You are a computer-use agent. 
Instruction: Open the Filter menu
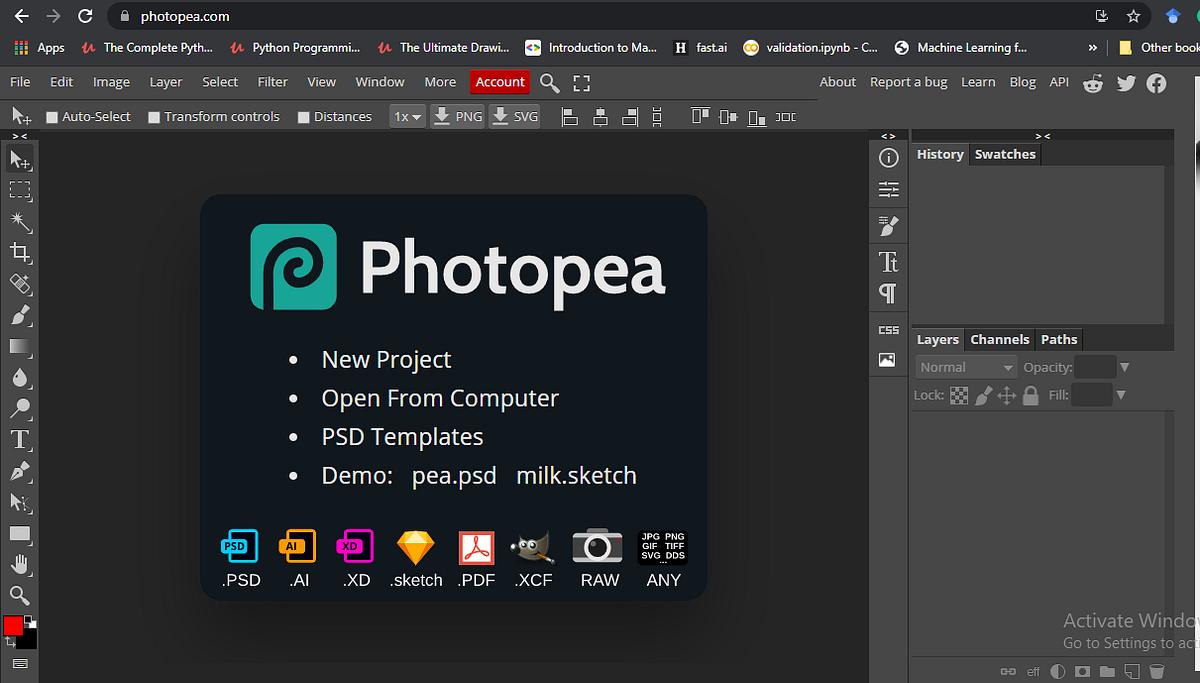click(x=272, y=82)
